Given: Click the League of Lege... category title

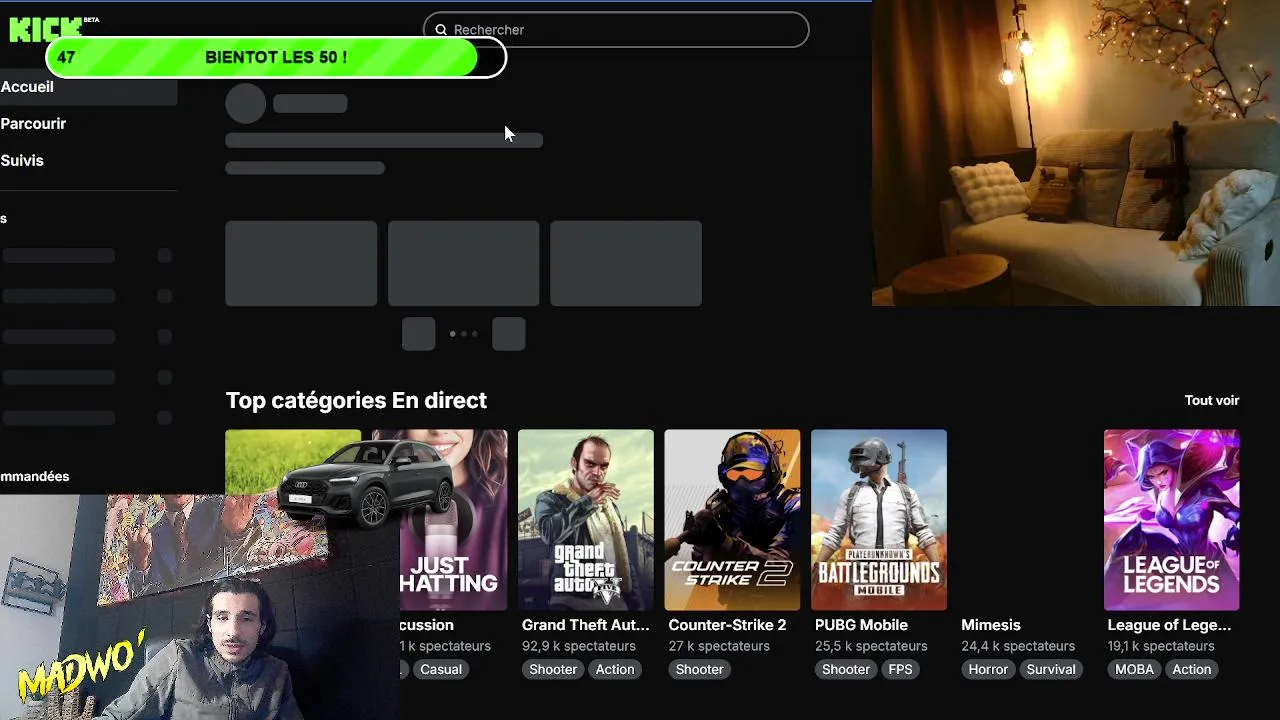Looking at the screenshot, I should pyautogui.click(x=1169, y=625).
